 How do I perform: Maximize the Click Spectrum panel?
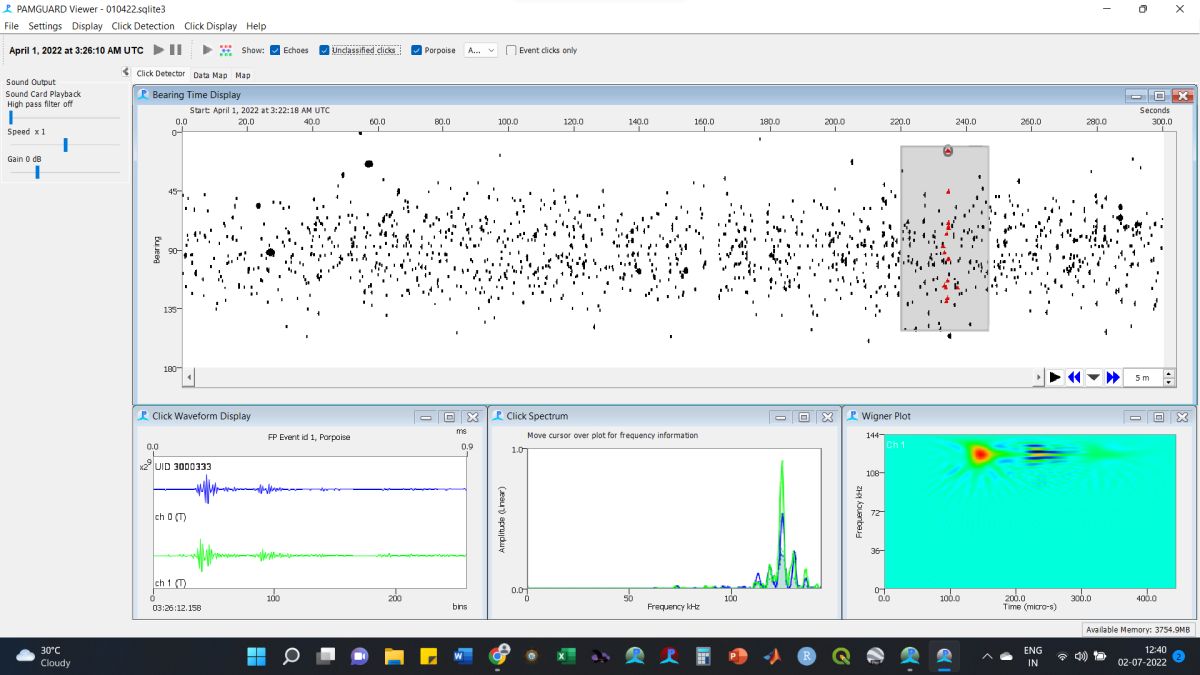point(803,417)
